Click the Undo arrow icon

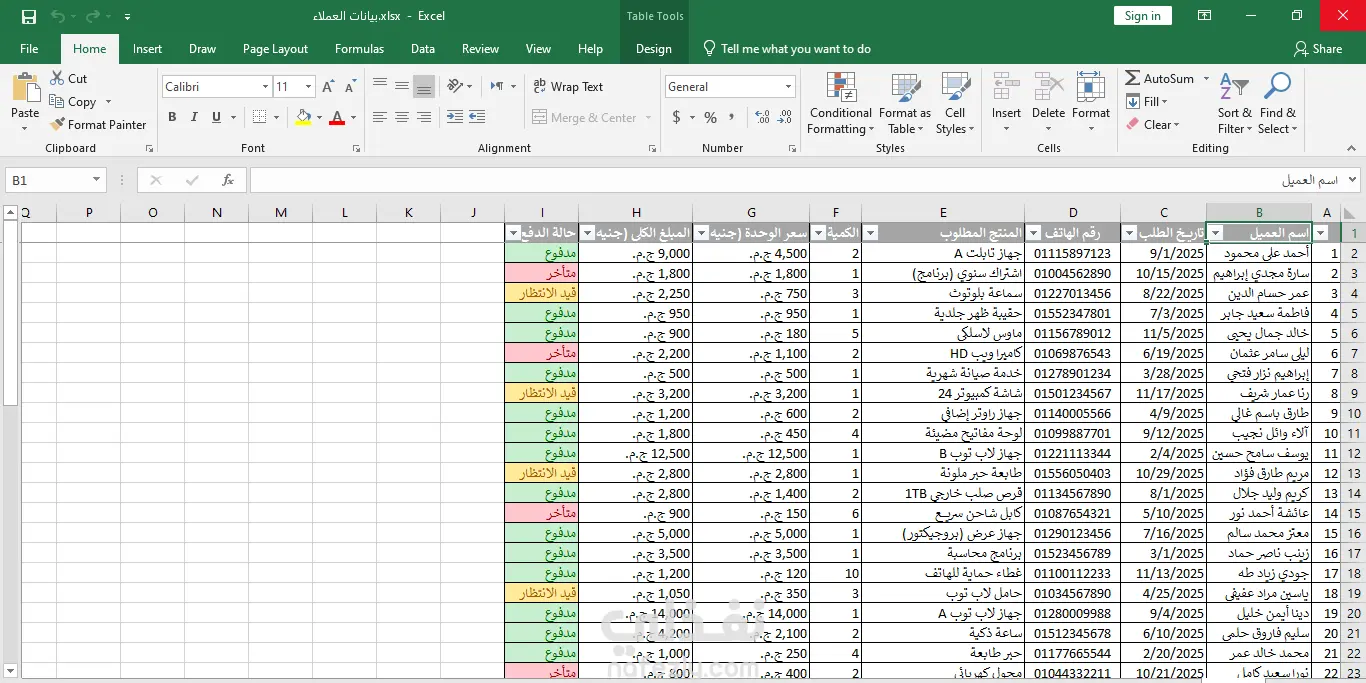click(x=57, y=16)
